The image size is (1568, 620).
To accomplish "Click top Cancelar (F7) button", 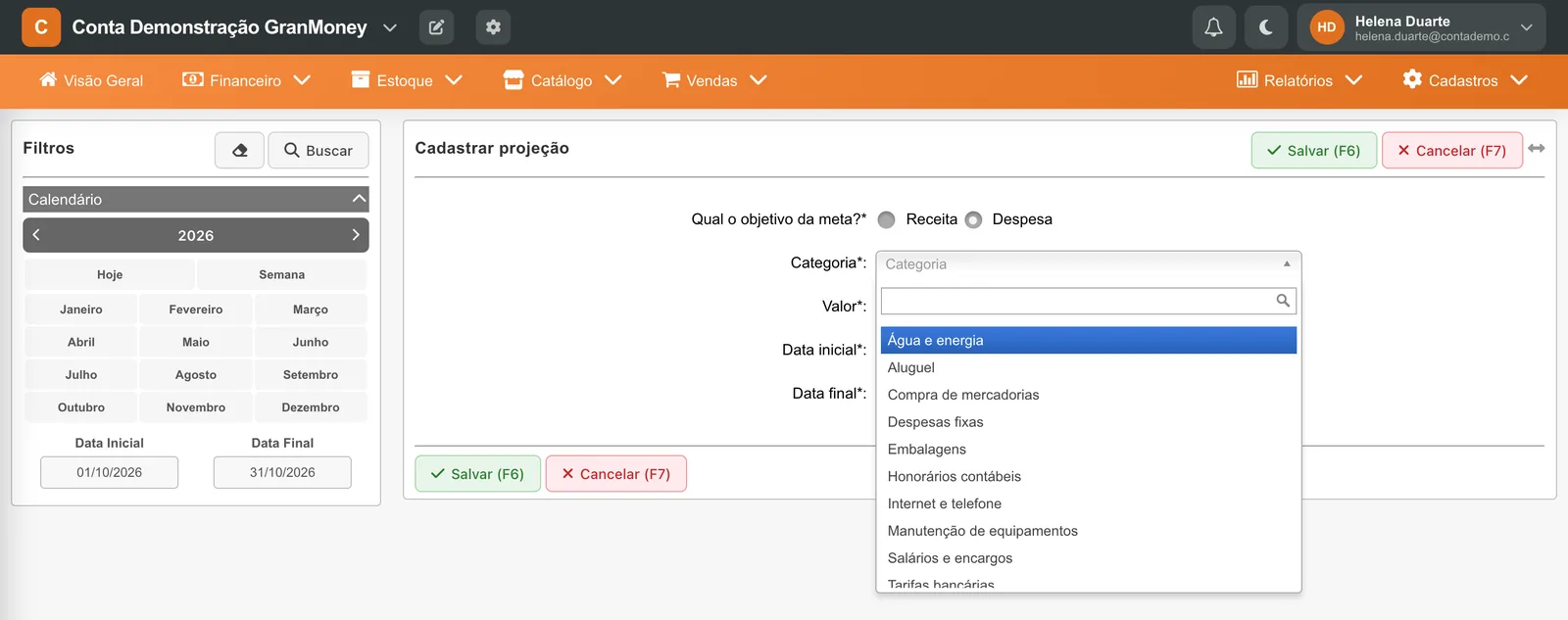I will click(1452, 150).
